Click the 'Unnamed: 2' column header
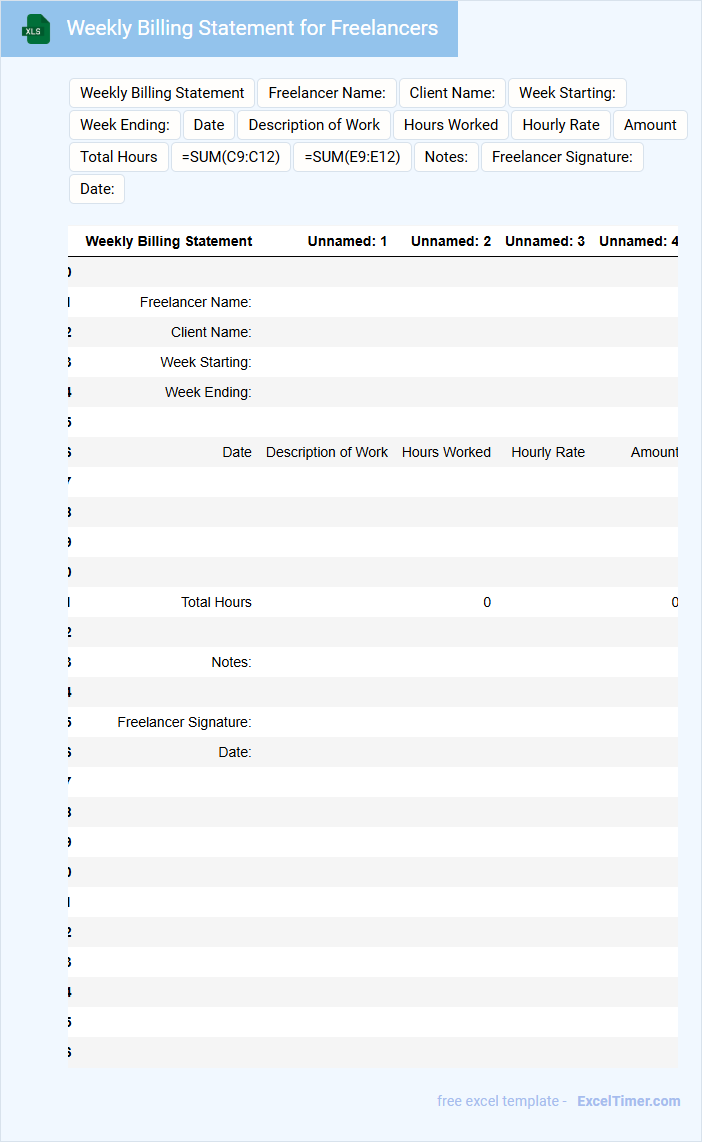Viewport: 702px width, 1142px height. [451, 241]
